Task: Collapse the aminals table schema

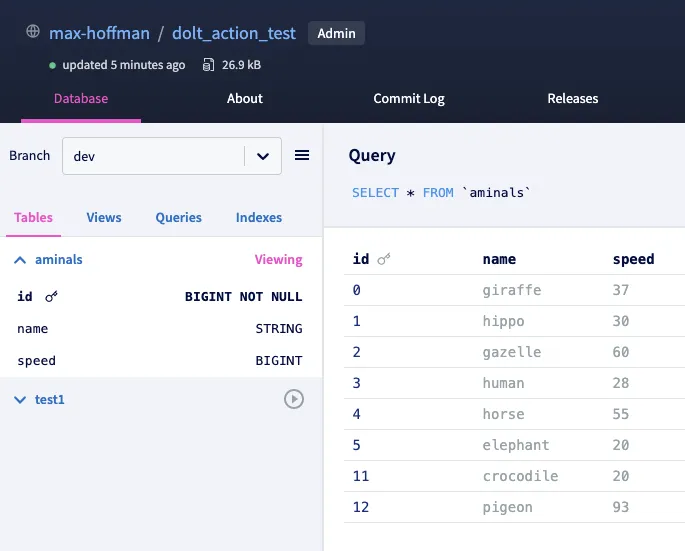Action: tap(20, 259)
